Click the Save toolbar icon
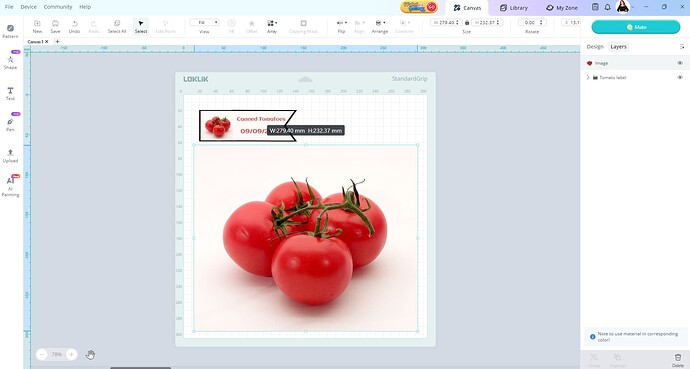The height and width of the screenshot is (369, 690). coord(55,26)
